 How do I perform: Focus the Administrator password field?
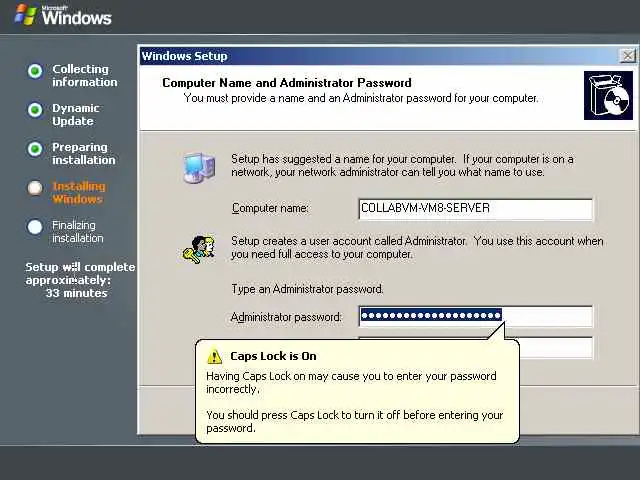point(476,316)
